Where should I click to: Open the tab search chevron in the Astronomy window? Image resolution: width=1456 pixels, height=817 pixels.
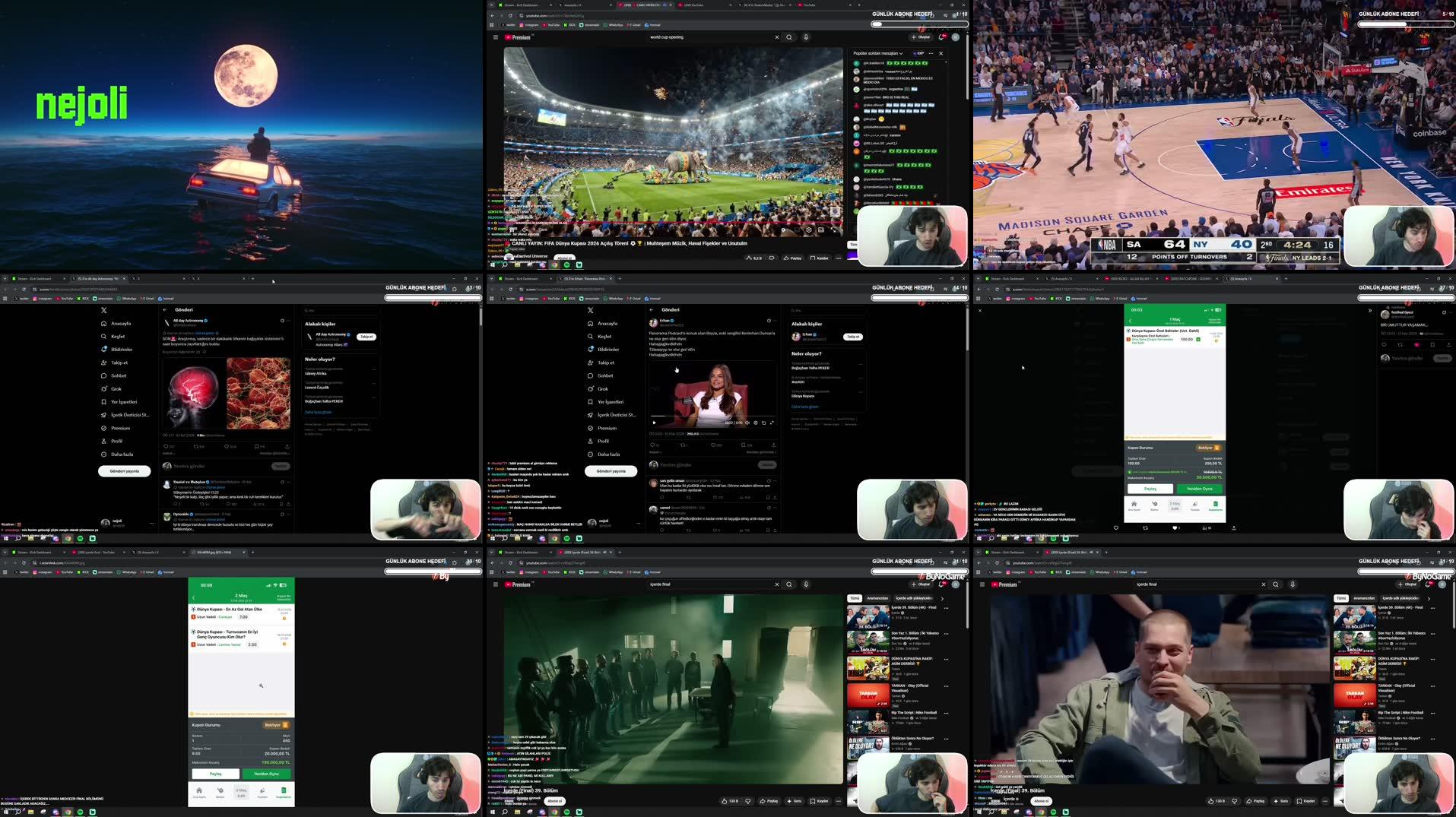tap(5, 279)
